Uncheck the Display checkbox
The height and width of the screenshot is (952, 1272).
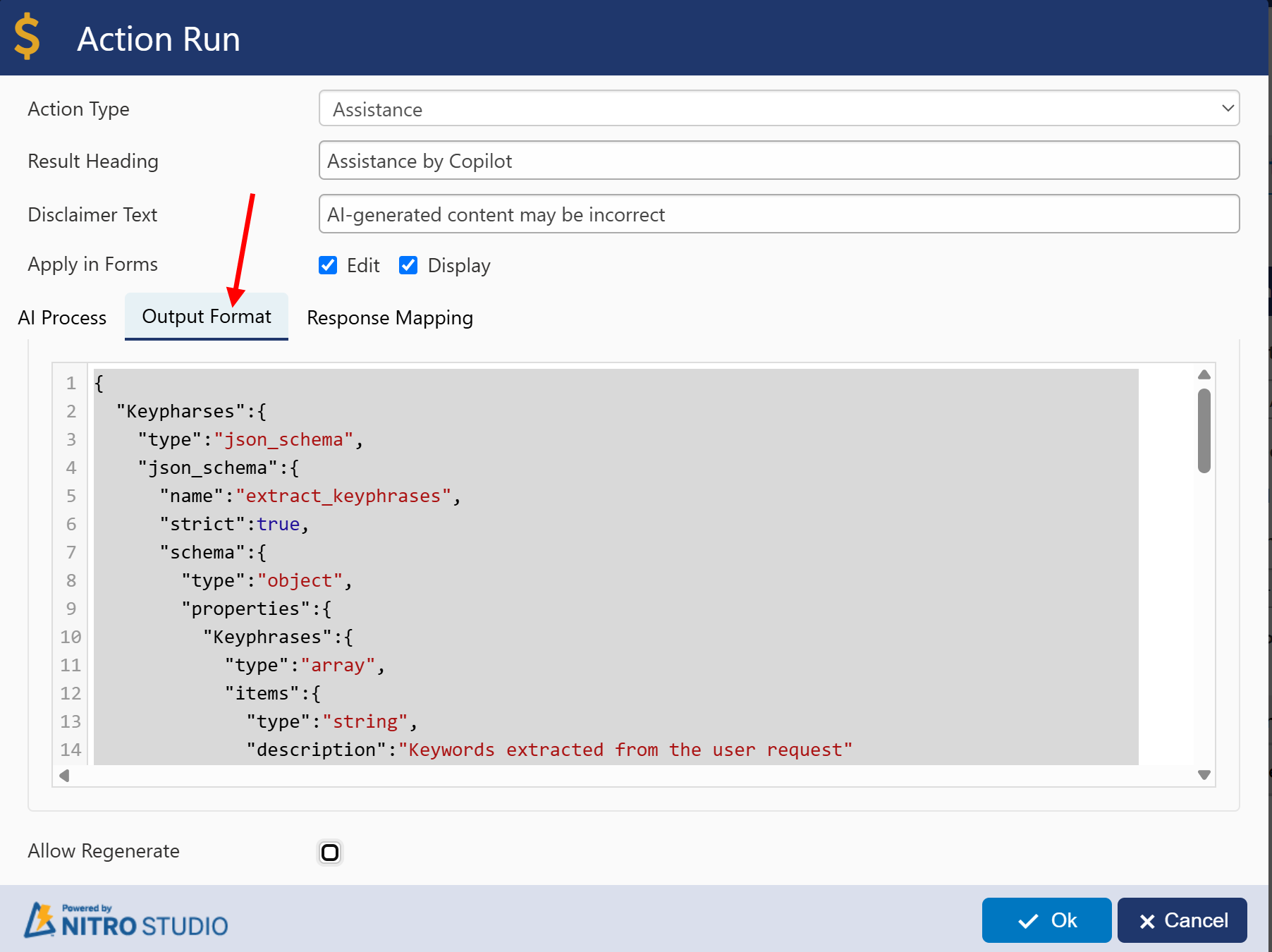coord(408,265)
